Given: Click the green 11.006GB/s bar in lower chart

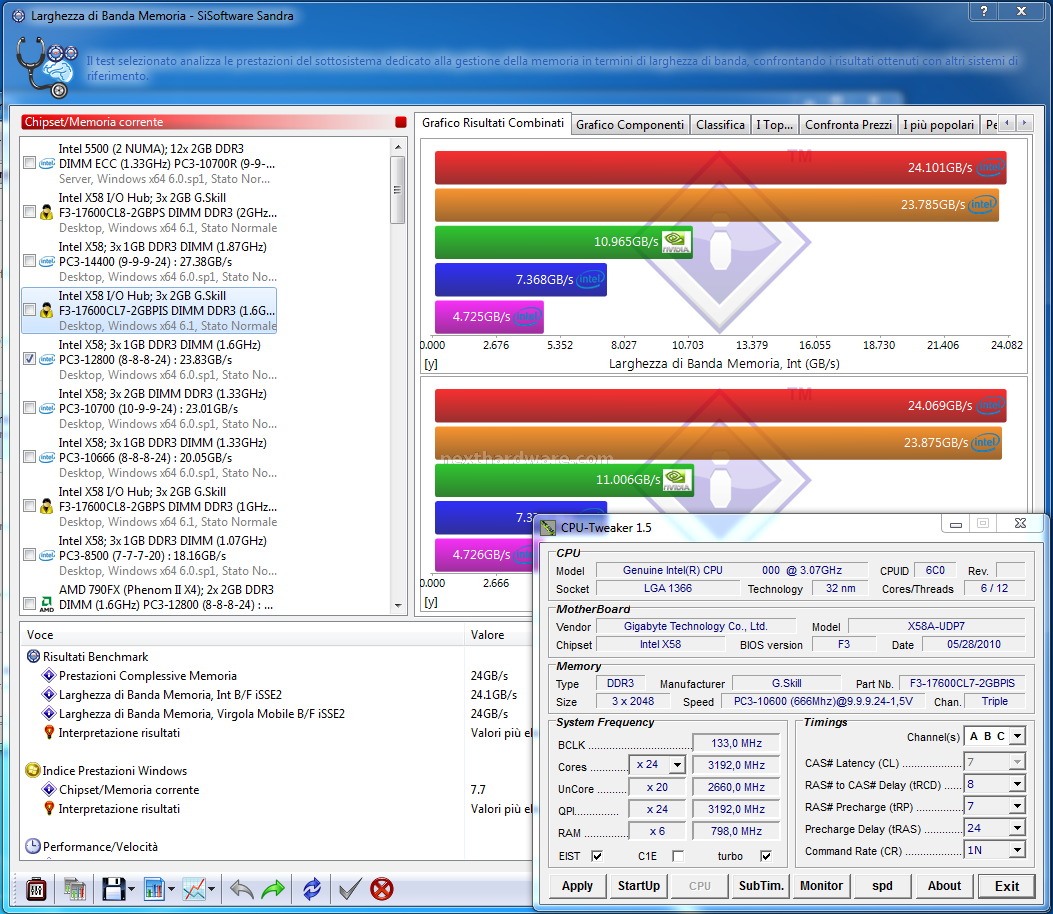Looking at the screenshot, I should (564, 479).
